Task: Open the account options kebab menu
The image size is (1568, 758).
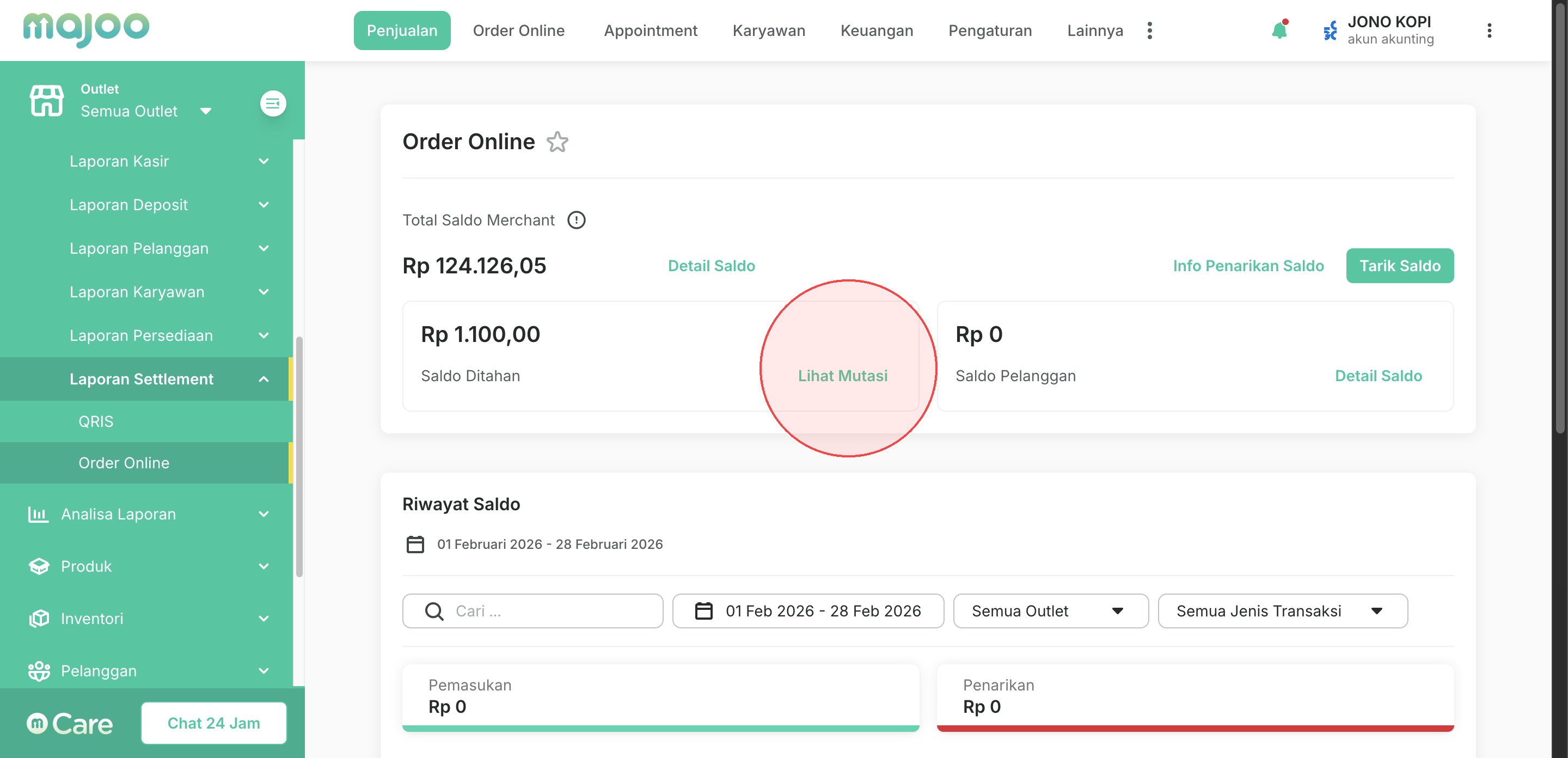Action: tap(1489, 30)
